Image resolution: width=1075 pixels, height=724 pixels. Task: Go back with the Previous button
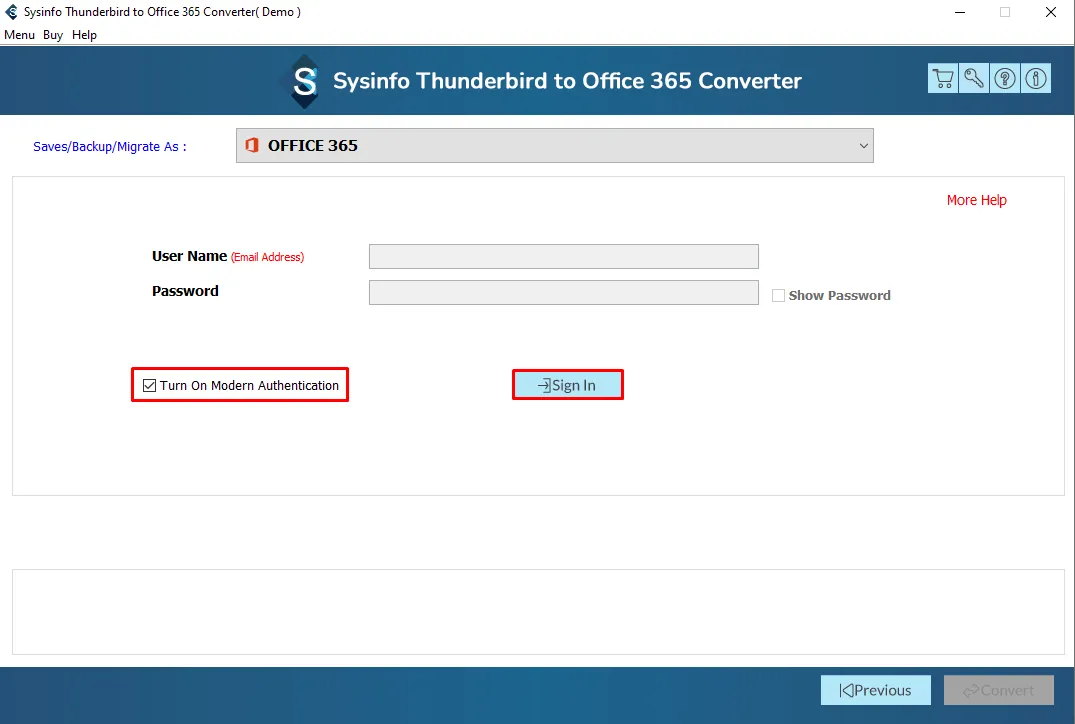[x=875, y=690]
